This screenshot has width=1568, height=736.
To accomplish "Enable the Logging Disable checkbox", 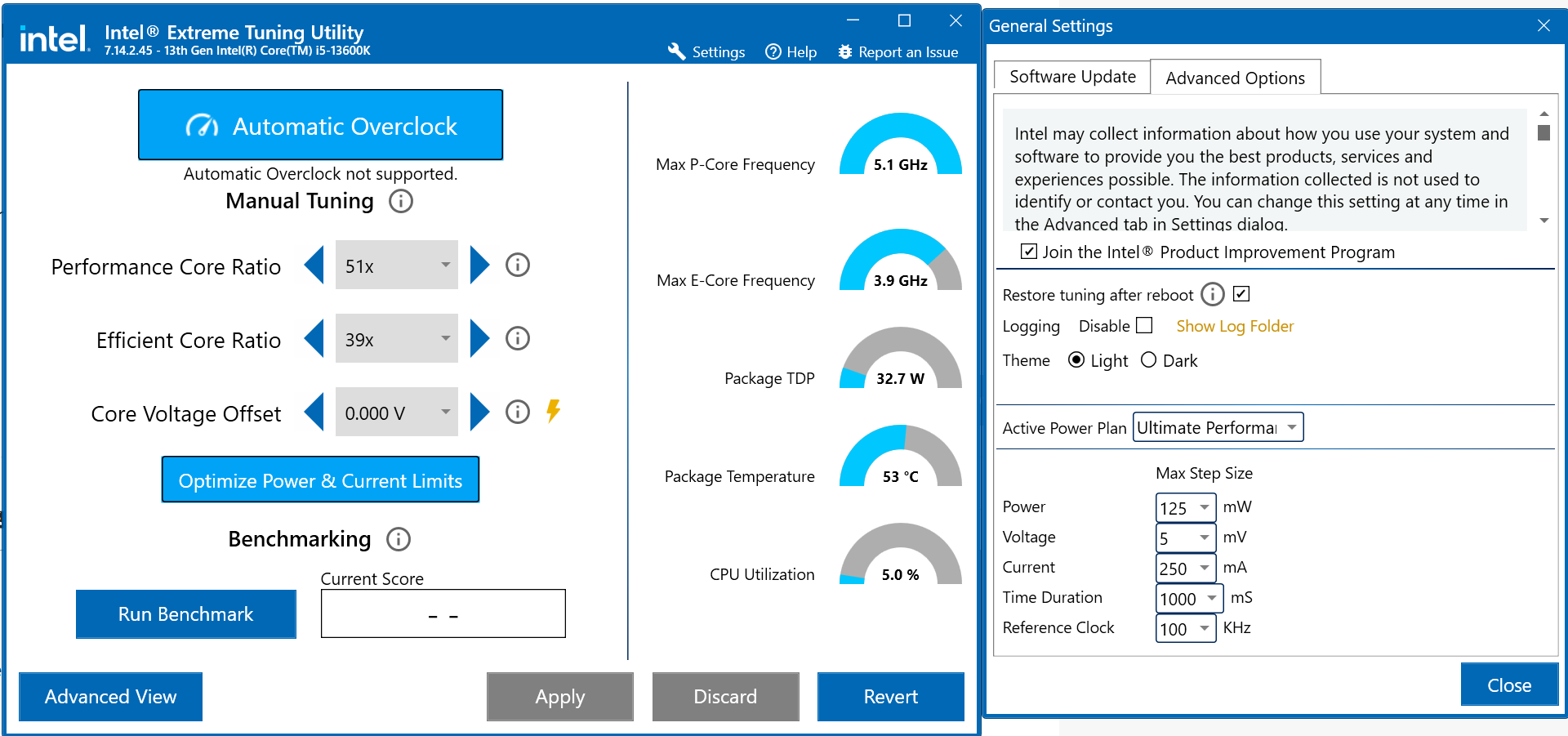I will click(x=1144, y=326).
